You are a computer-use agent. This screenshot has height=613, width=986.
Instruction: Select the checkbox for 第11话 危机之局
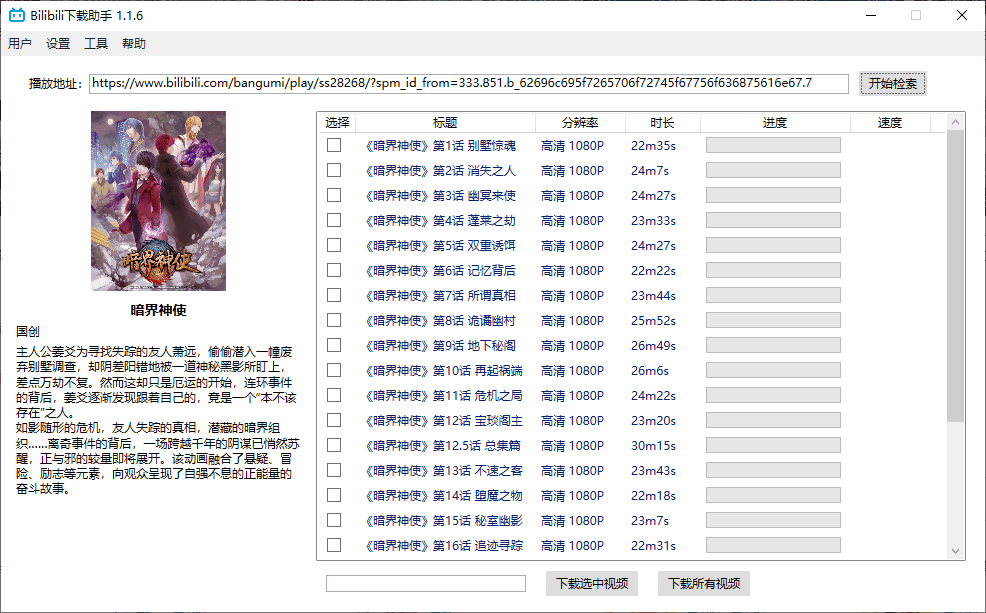click(x=334, y=395)
